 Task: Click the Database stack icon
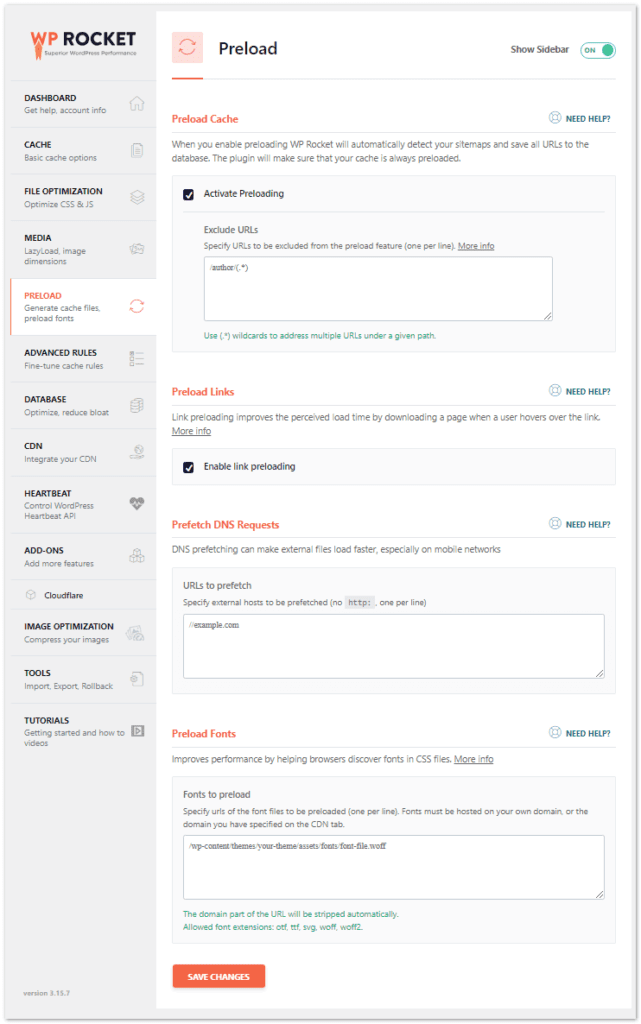[x=136, y=406]
